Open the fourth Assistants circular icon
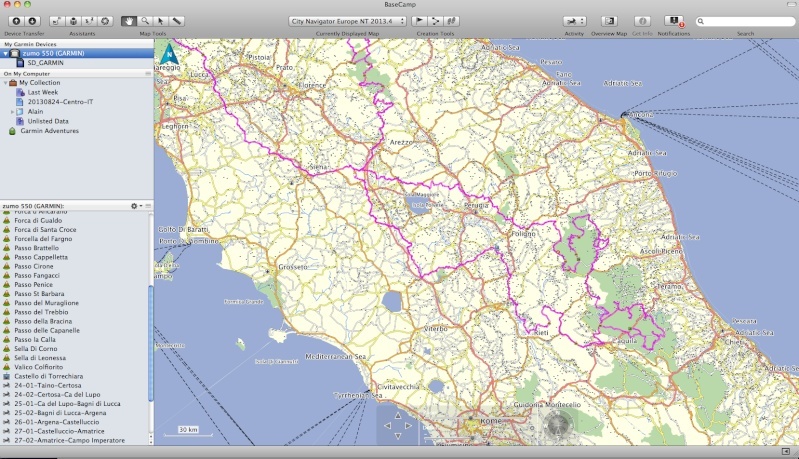The image size is (799, 459). coord(105,21)
